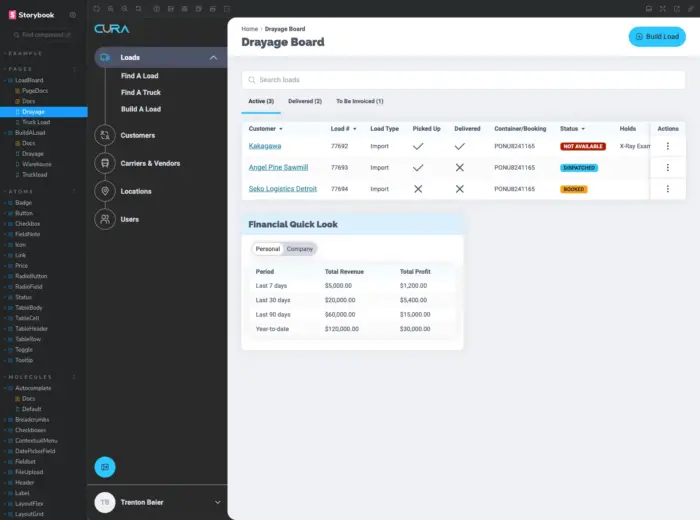Click the Locations pin icon
The width and height of the screenshot is (700, 520).
click(x=105, y=191)
